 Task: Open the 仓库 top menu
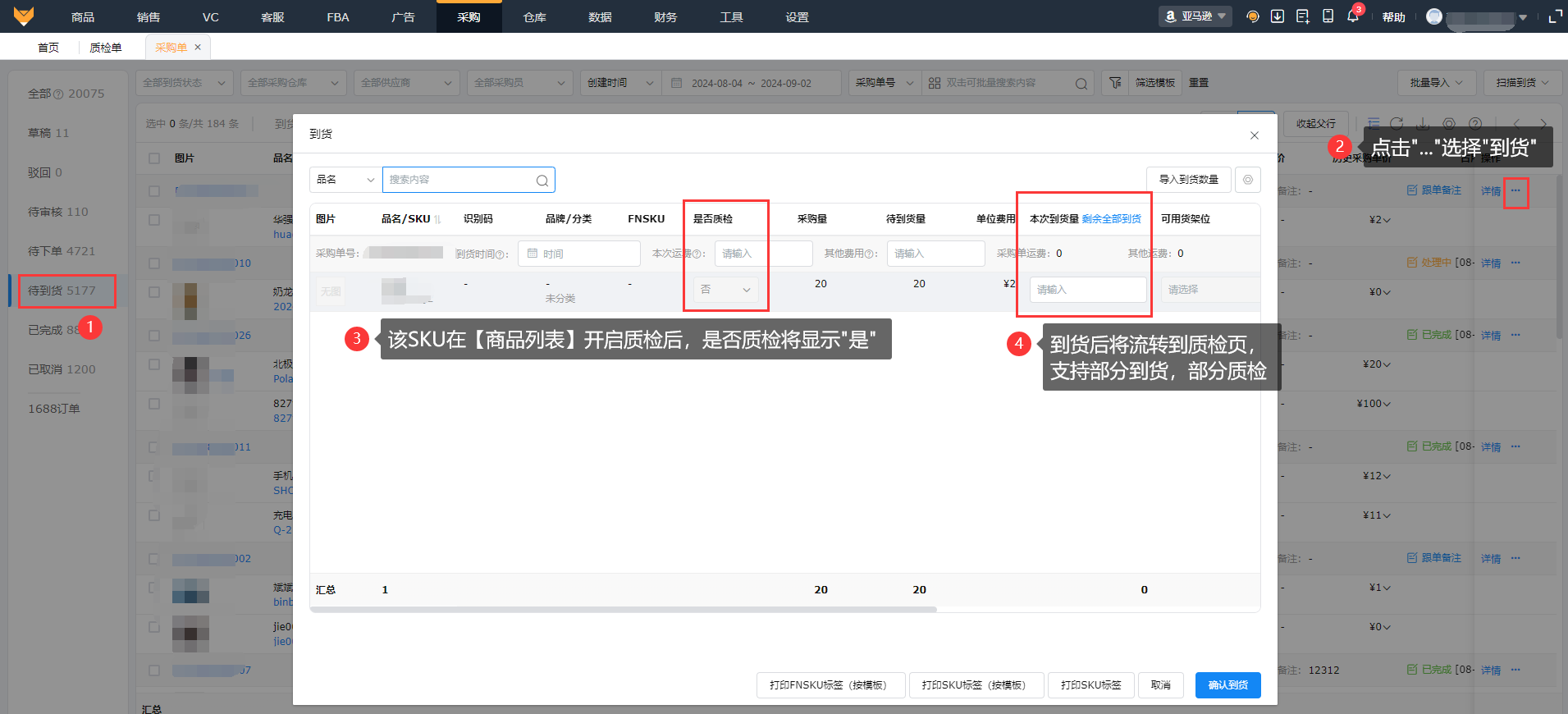pyautogui.click(x=534, y=17)
